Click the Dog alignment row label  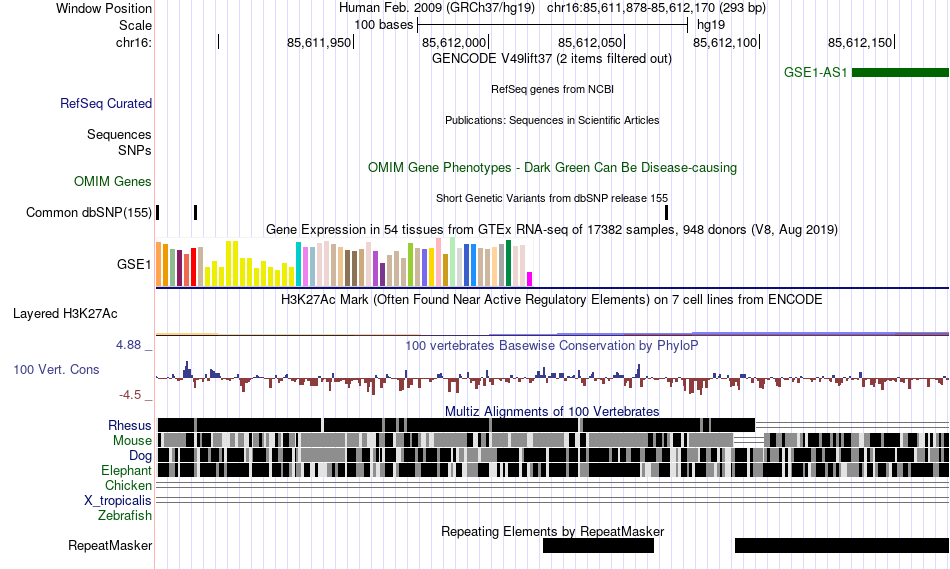tap(140, 456)
